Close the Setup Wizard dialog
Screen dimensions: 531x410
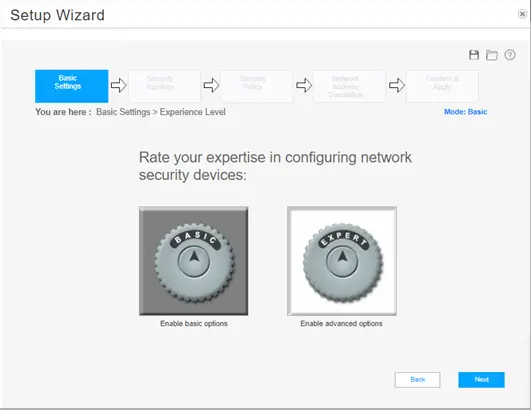pyautogui.click(x=522, y=14)
